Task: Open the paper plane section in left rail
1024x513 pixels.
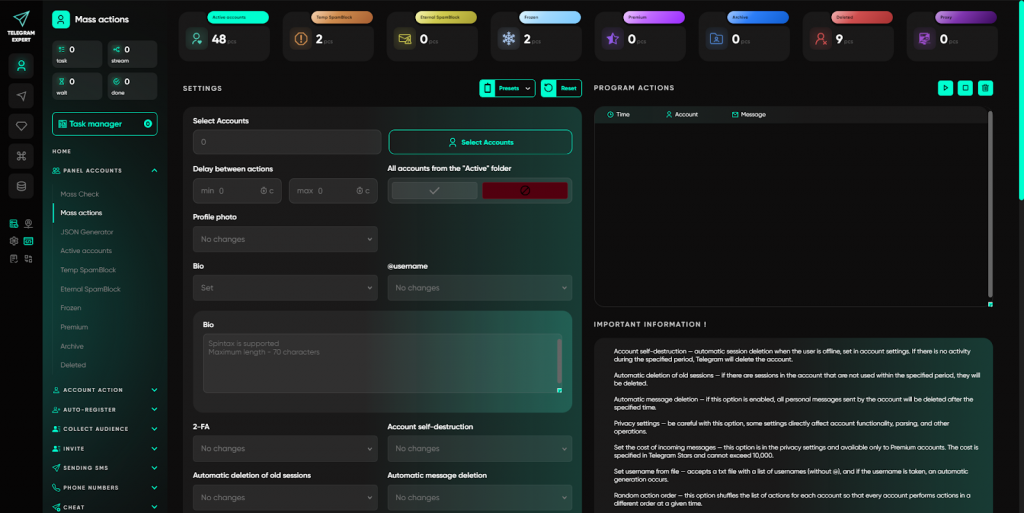Action: click(21, 96)
